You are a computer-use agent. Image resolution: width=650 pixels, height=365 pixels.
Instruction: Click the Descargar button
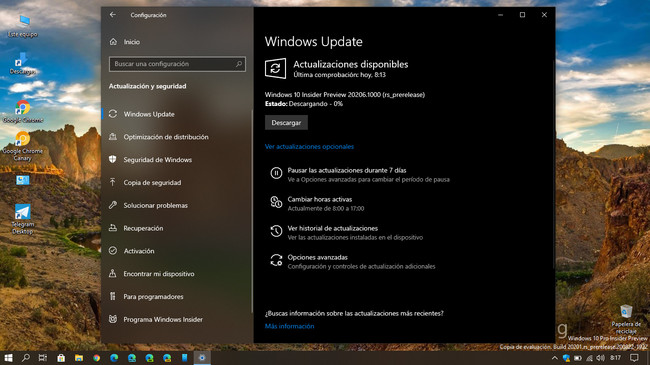point(286,123)
